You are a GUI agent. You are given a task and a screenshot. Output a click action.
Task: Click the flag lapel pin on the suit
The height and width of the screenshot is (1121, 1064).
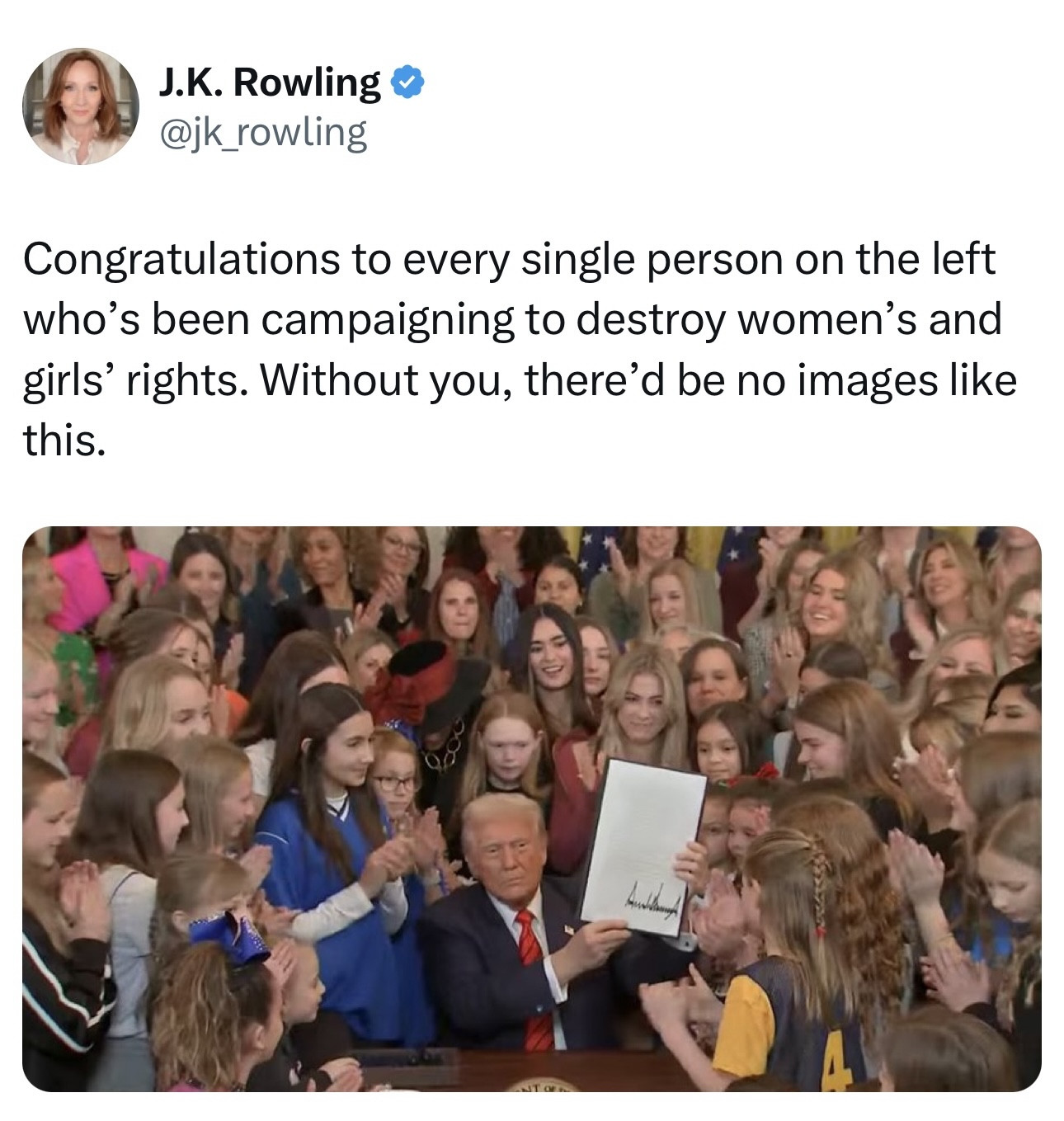[569, 930]
